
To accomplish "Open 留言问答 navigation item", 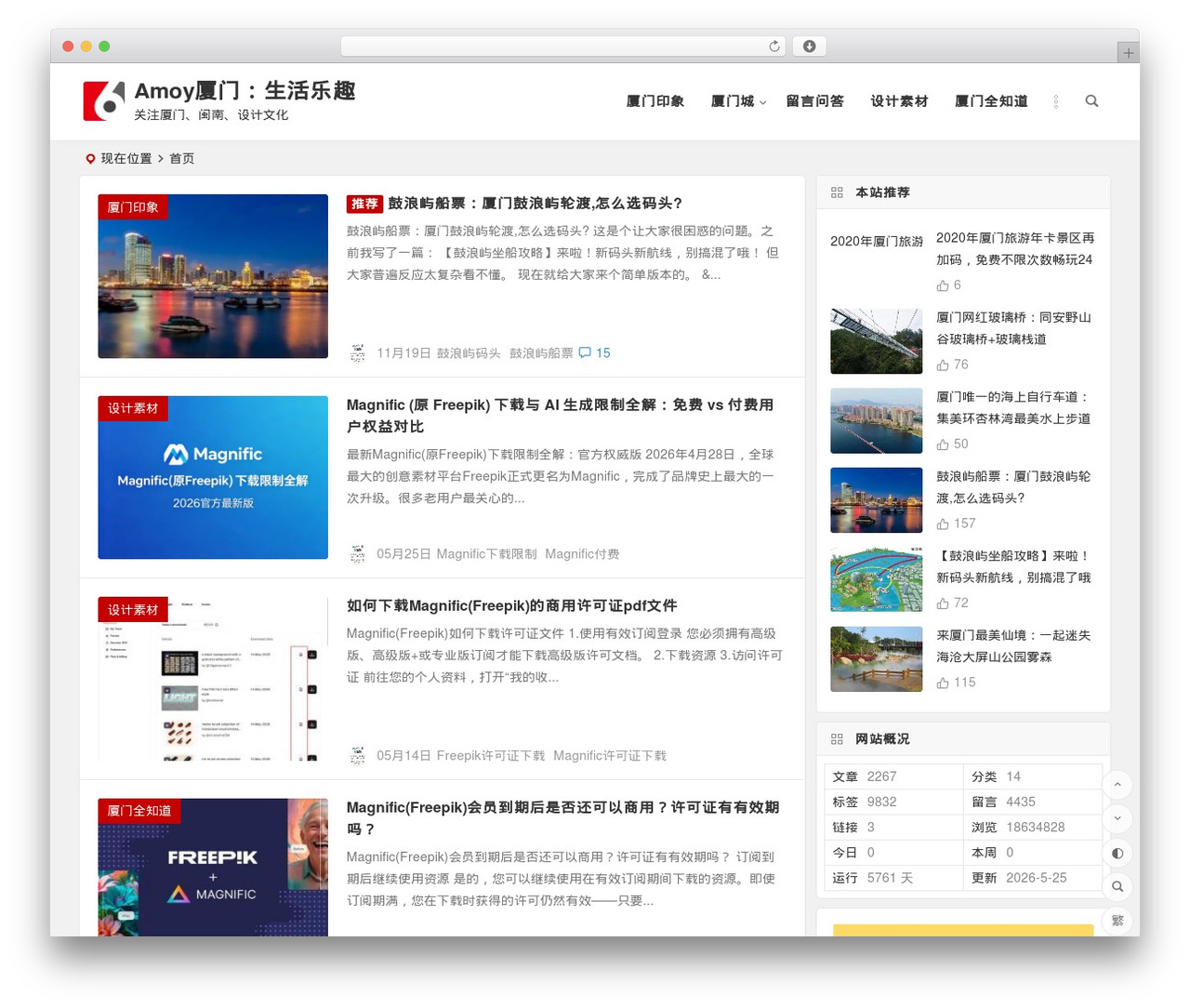I will point(815,101).
